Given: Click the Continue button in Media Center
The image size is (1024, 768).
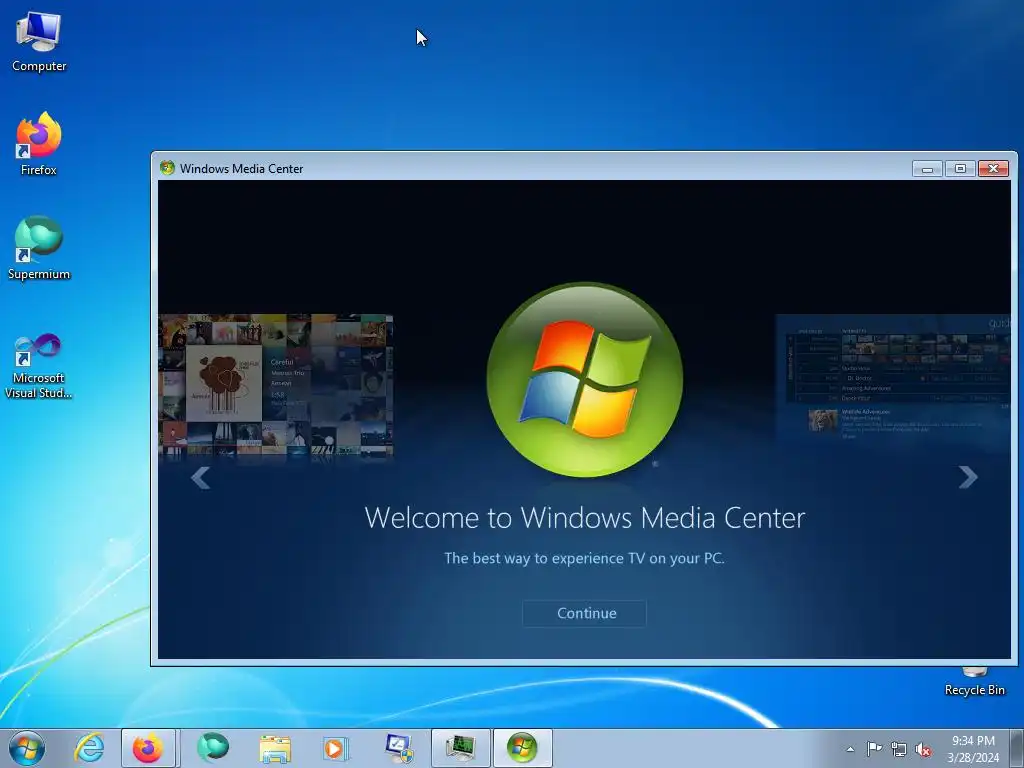Looking at the screenshot, I should [x=584, y=613].
